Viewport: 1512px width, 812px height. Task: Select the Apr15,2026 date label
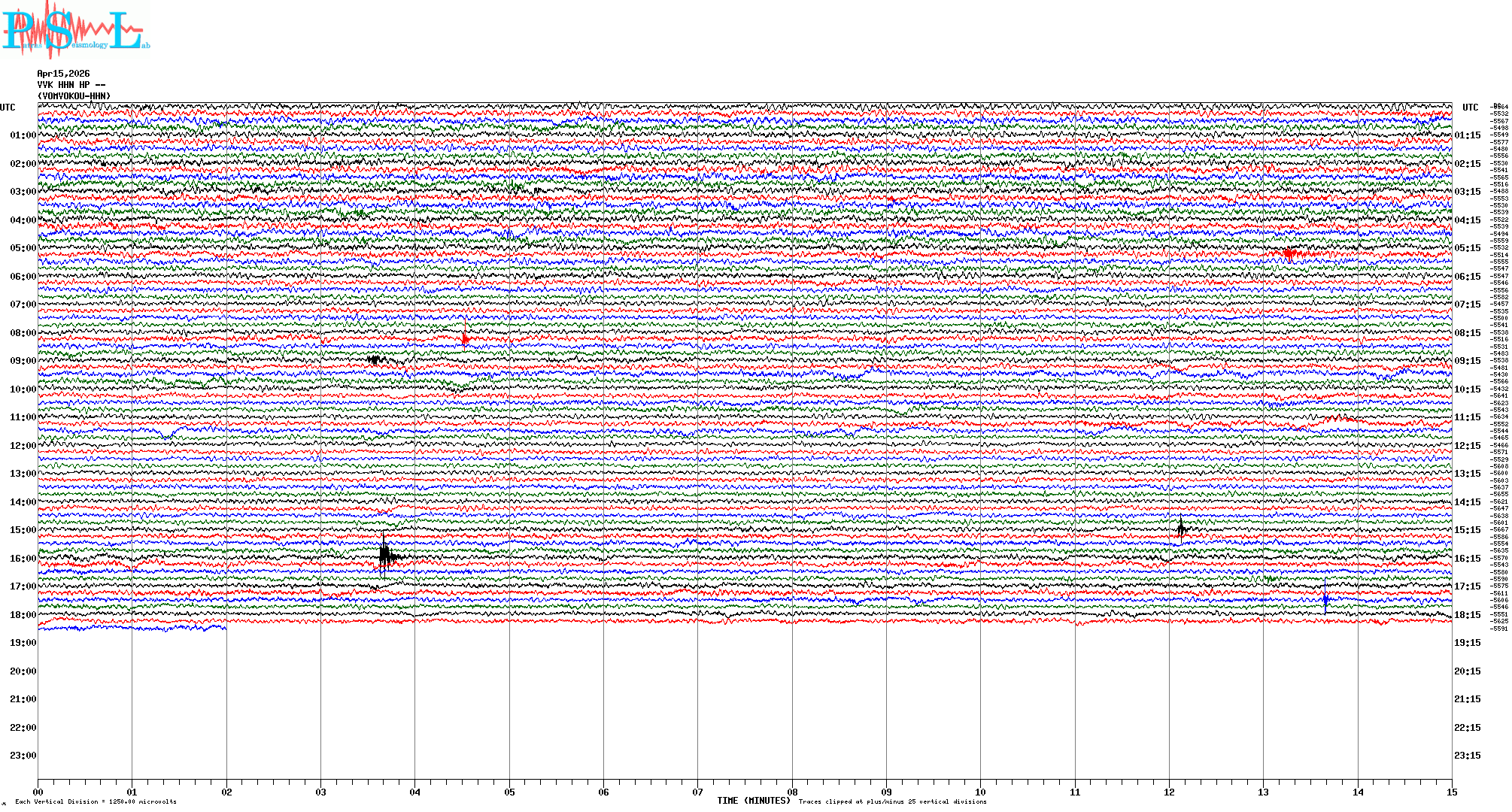63,74
